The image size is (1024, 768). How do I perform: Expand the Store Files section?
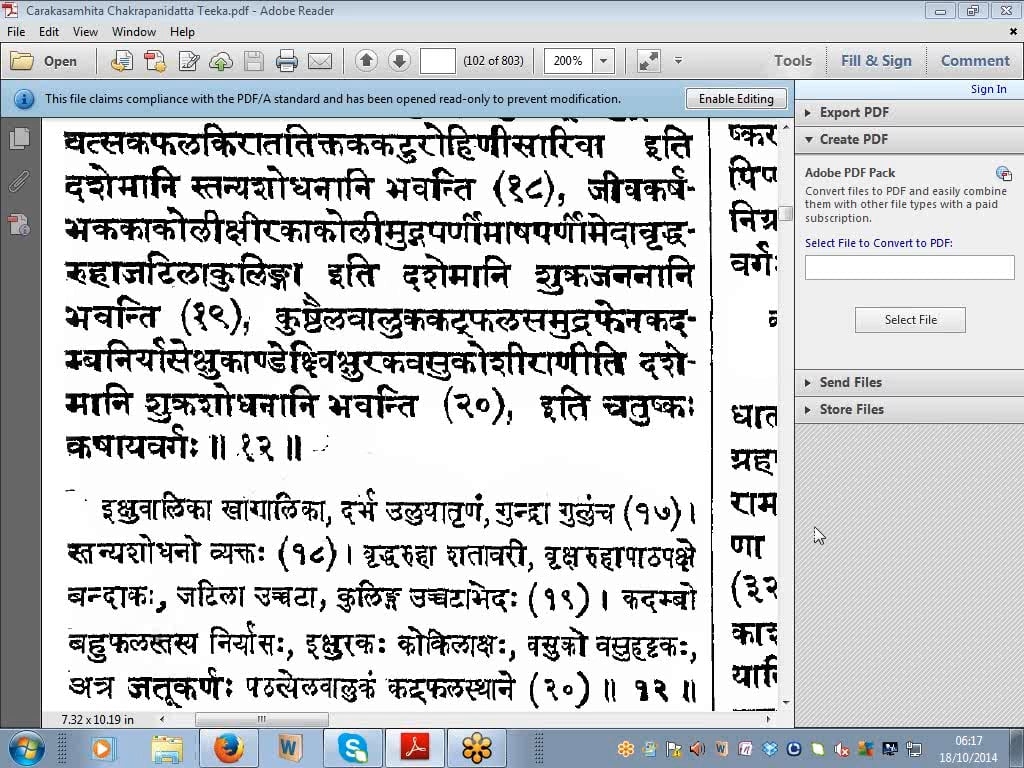click(851, 409)
